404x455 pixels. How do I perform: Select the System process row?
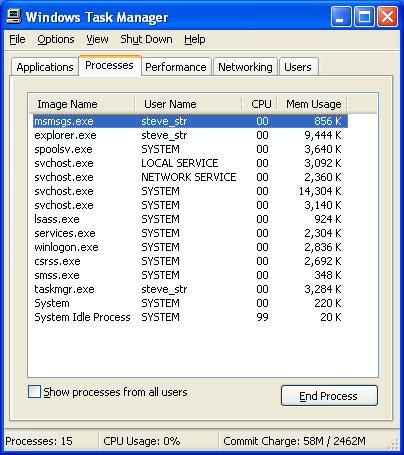click(190, 303)
